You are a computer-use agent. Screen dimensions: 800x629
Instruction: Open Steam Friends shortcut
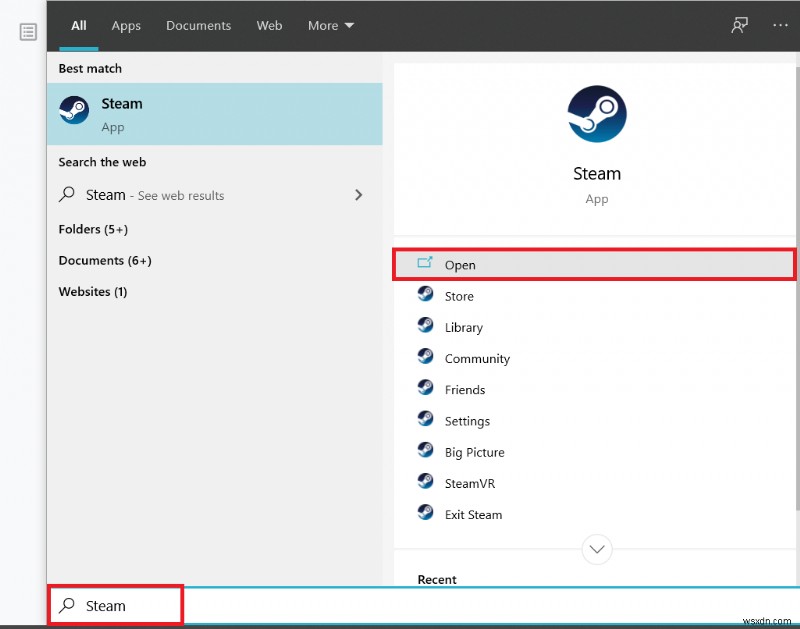point(594,390)
